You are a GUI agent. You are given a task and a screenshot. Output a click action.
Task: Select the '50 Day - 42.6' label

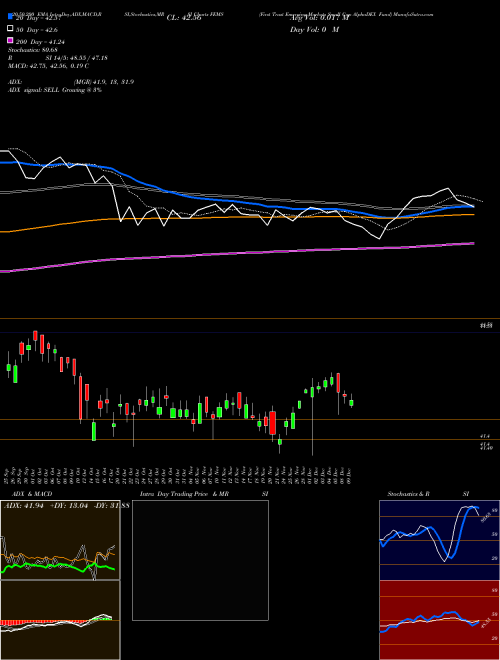pyautogui.click(x=37, y=29)
